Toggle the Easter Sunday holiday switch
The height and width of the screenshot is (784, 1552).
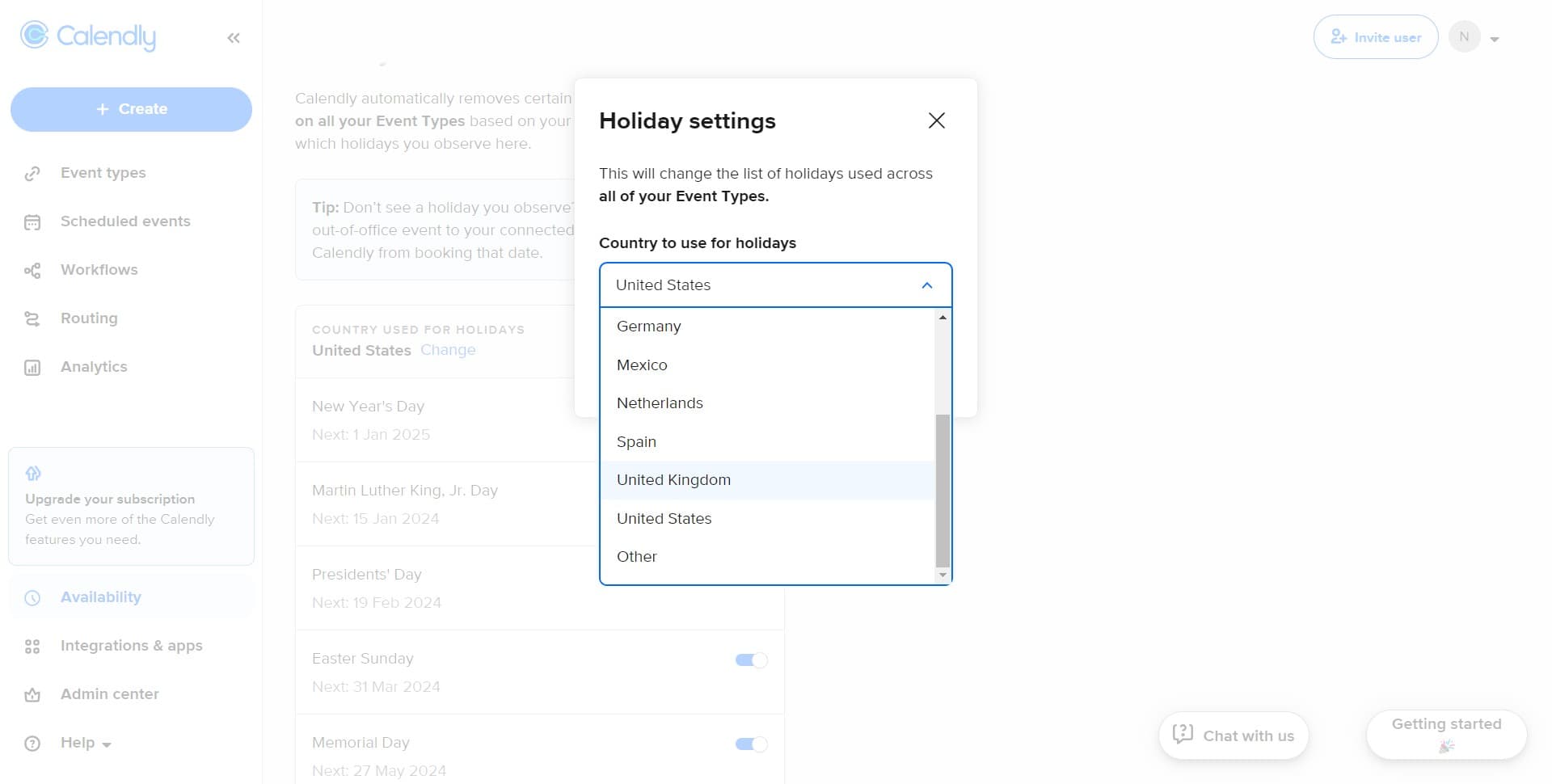coord(751,660)
